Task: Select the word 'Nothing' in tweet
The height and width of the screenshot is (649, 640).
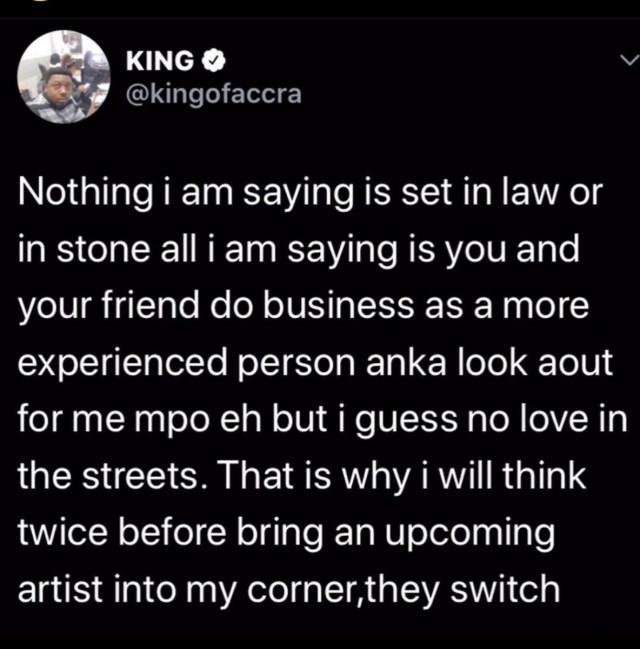Action: pos(85,194)
